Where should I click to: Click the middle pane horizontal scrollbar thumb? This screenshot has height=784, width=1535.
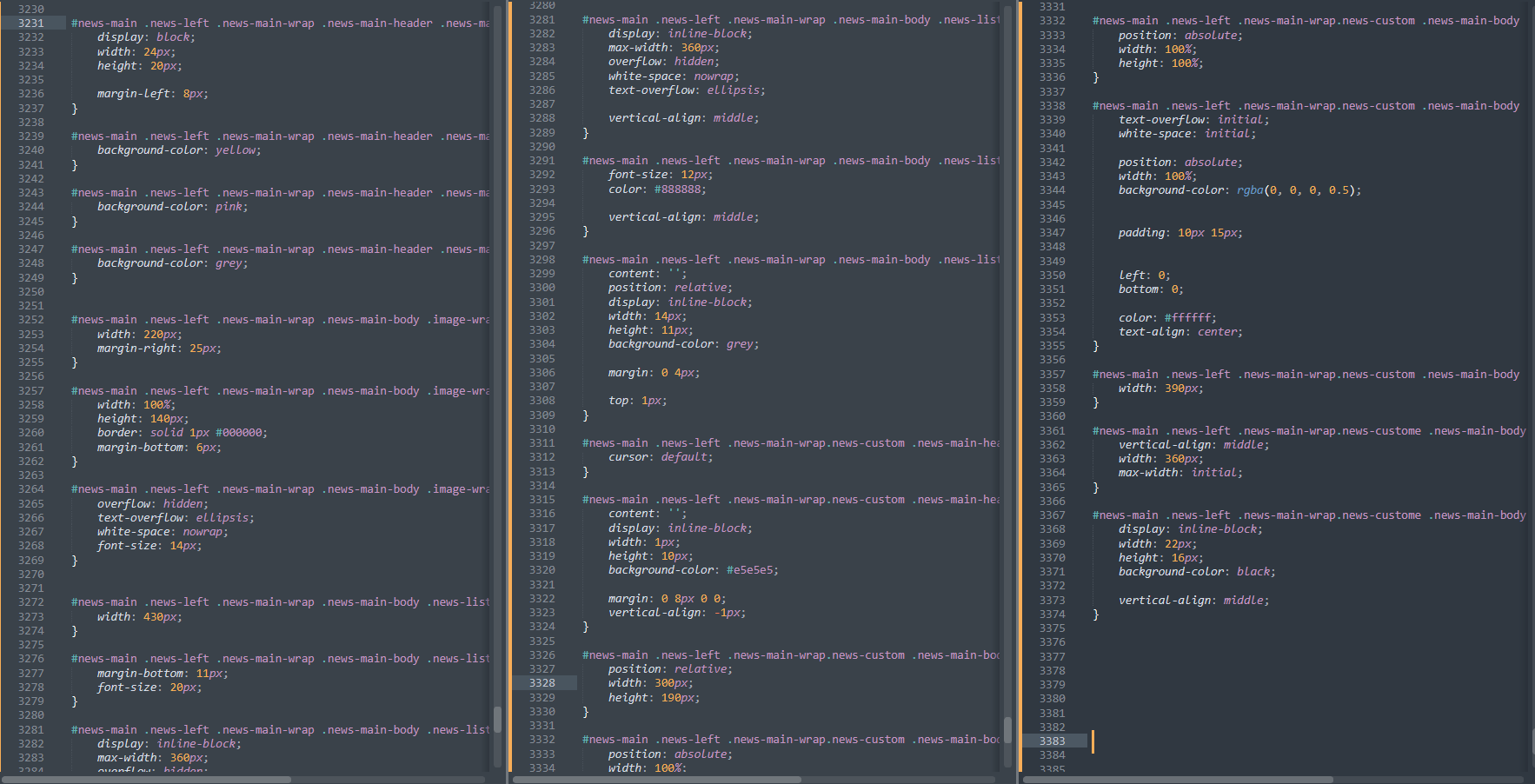point(657,780)
